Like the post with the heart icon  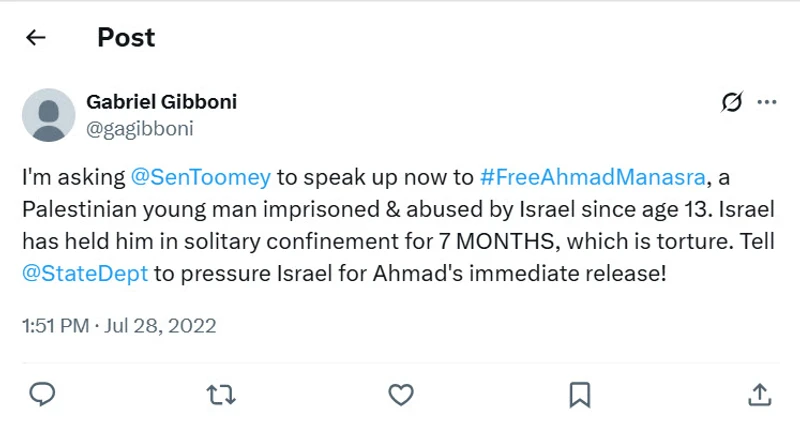400,395
